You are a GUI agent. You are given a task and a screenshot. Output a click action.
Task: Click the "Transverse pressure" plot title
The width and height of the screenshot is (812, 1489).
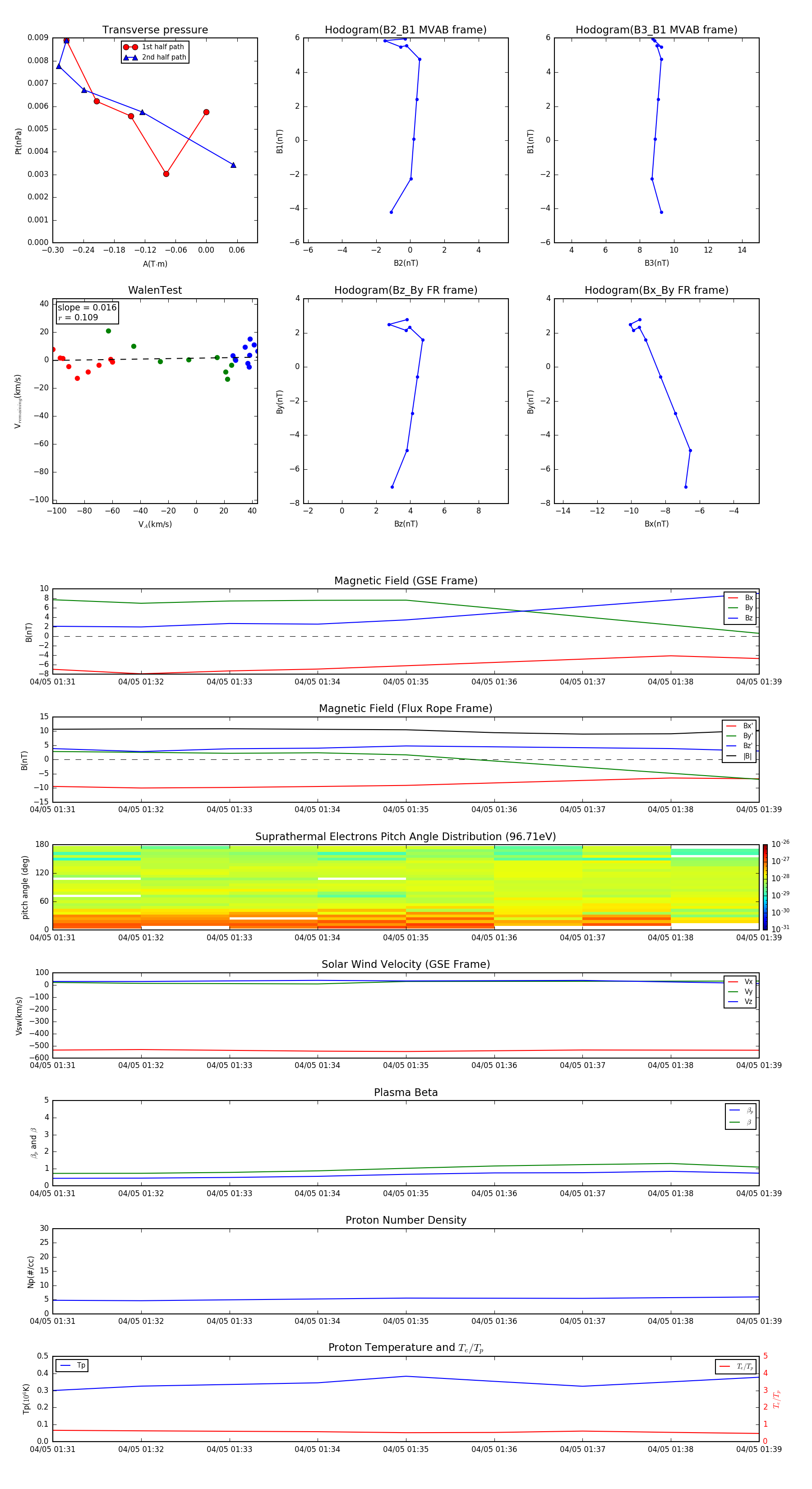155,29
